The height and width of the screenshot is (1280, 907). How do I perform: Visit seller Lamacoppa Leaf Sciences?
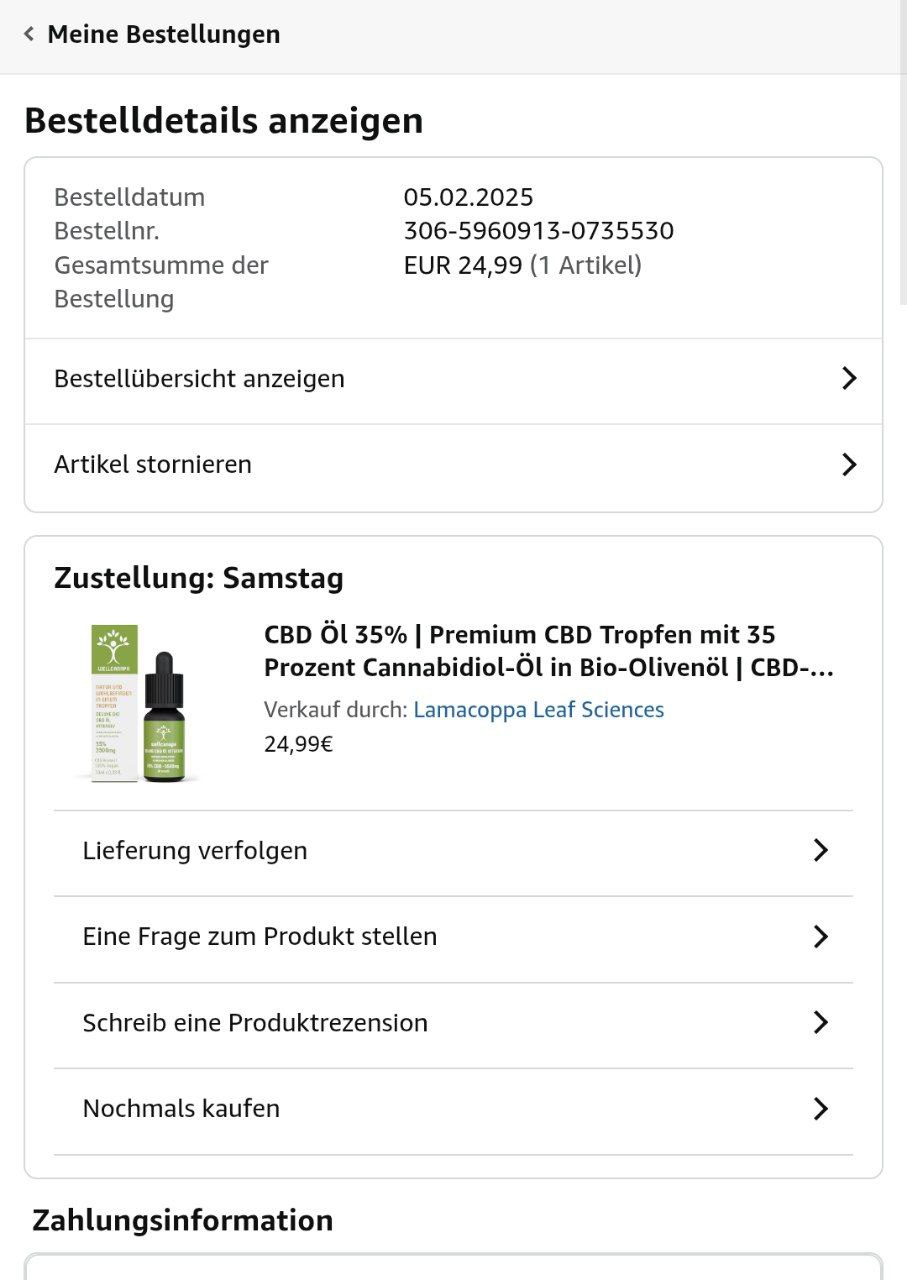(538, 710)
